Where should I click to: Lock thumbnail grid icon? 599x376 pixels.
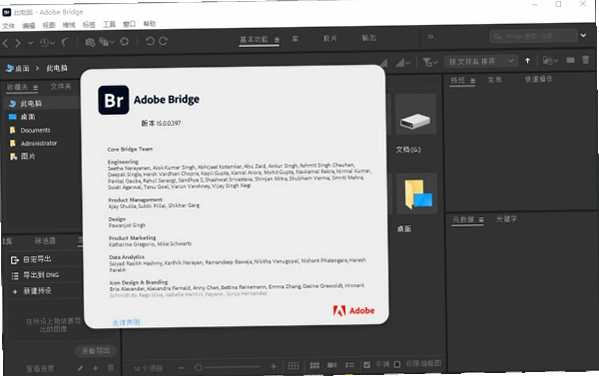coord(293,366)
